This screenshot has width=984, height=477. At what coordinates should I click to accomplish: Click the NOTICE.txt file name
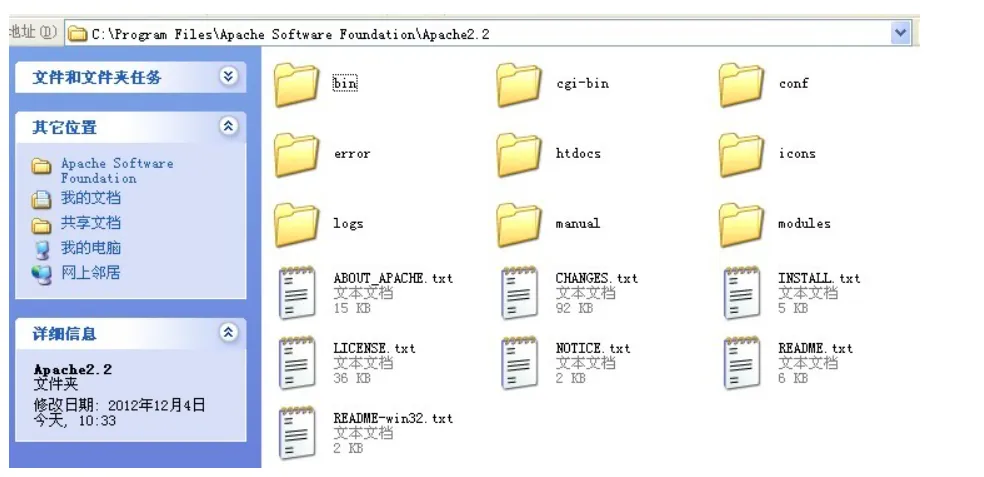click(x=593, y=348)
